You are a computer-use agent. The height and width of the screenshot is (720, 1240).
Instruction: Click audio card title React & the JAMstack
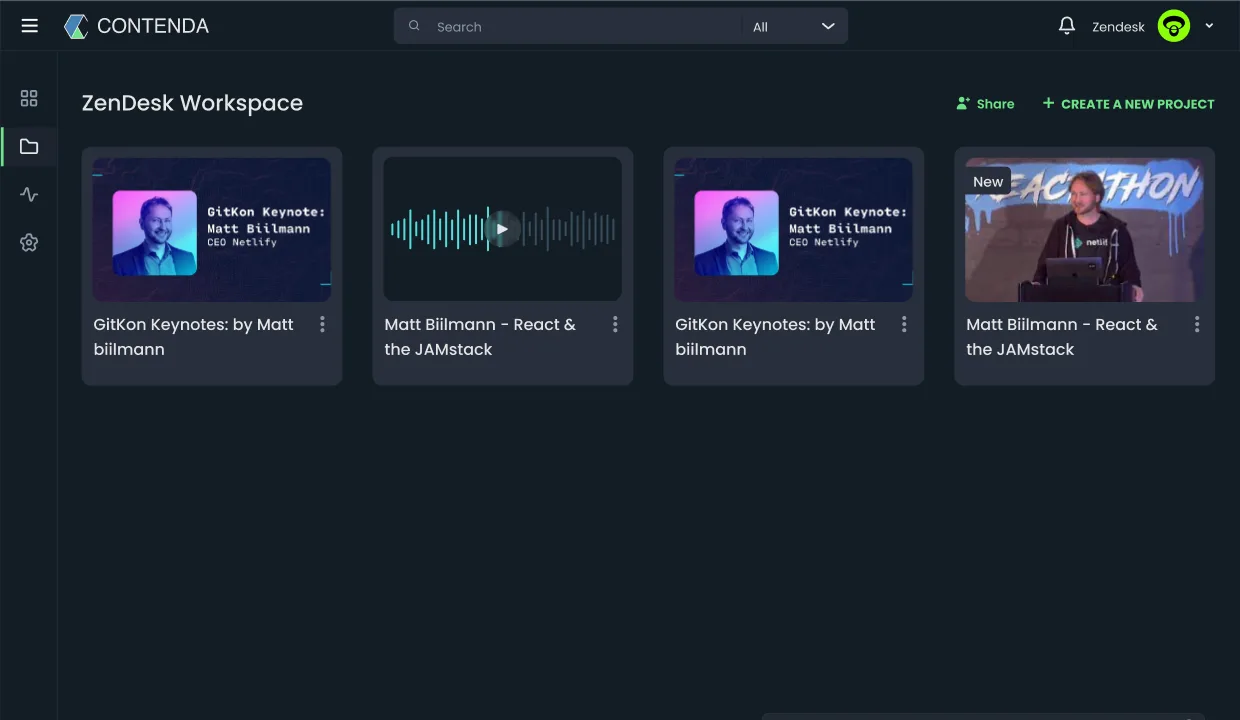click(x=480, y=337)
